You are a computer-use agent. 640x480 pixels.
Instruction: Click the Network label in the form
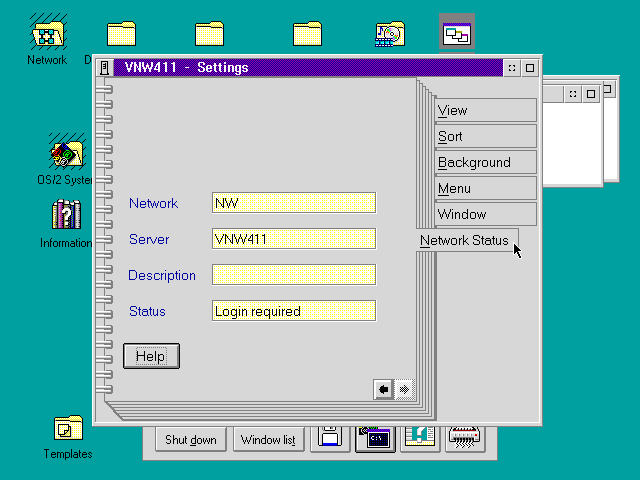(x=153, y=203)
